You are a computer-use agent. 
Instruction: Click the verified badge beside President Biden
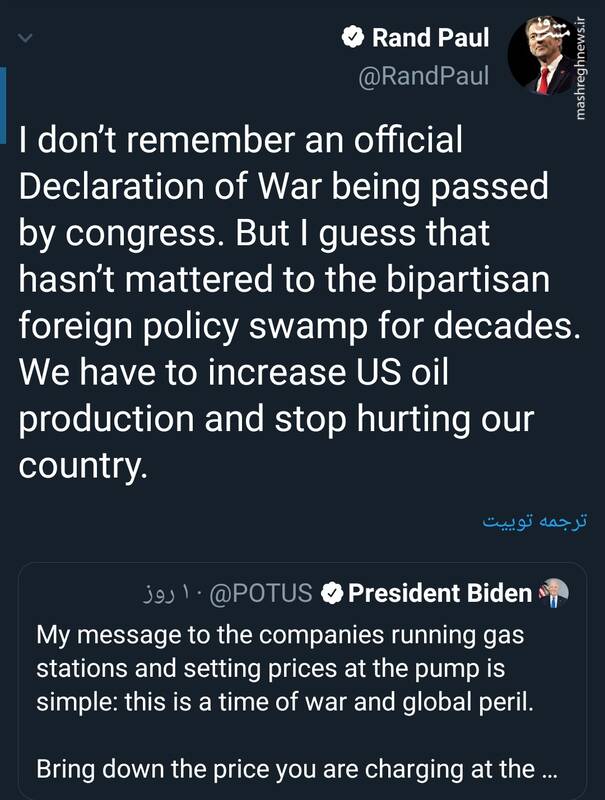[333, 594]
